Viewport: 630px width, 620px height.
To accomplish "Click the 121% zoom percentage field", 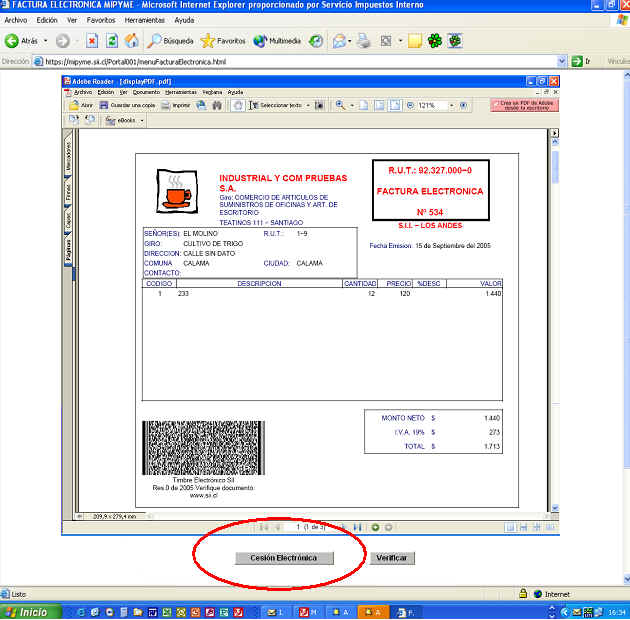I will click(x=432, y=105).
